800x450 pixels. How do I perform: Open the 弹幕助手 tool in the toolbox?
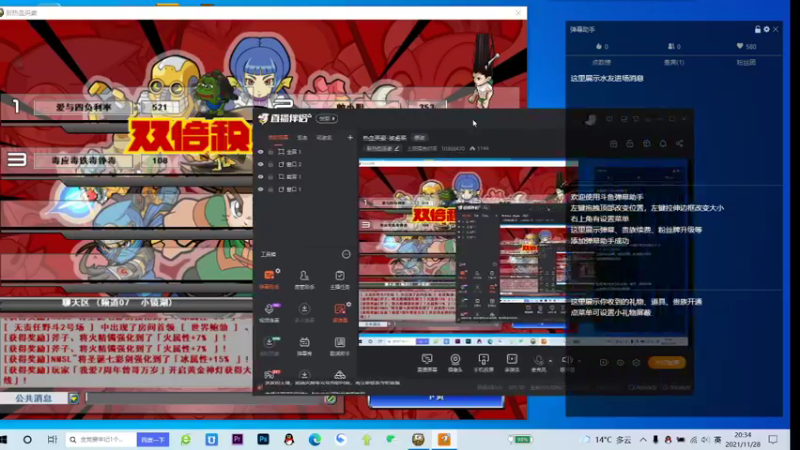(x=269, y=279)
